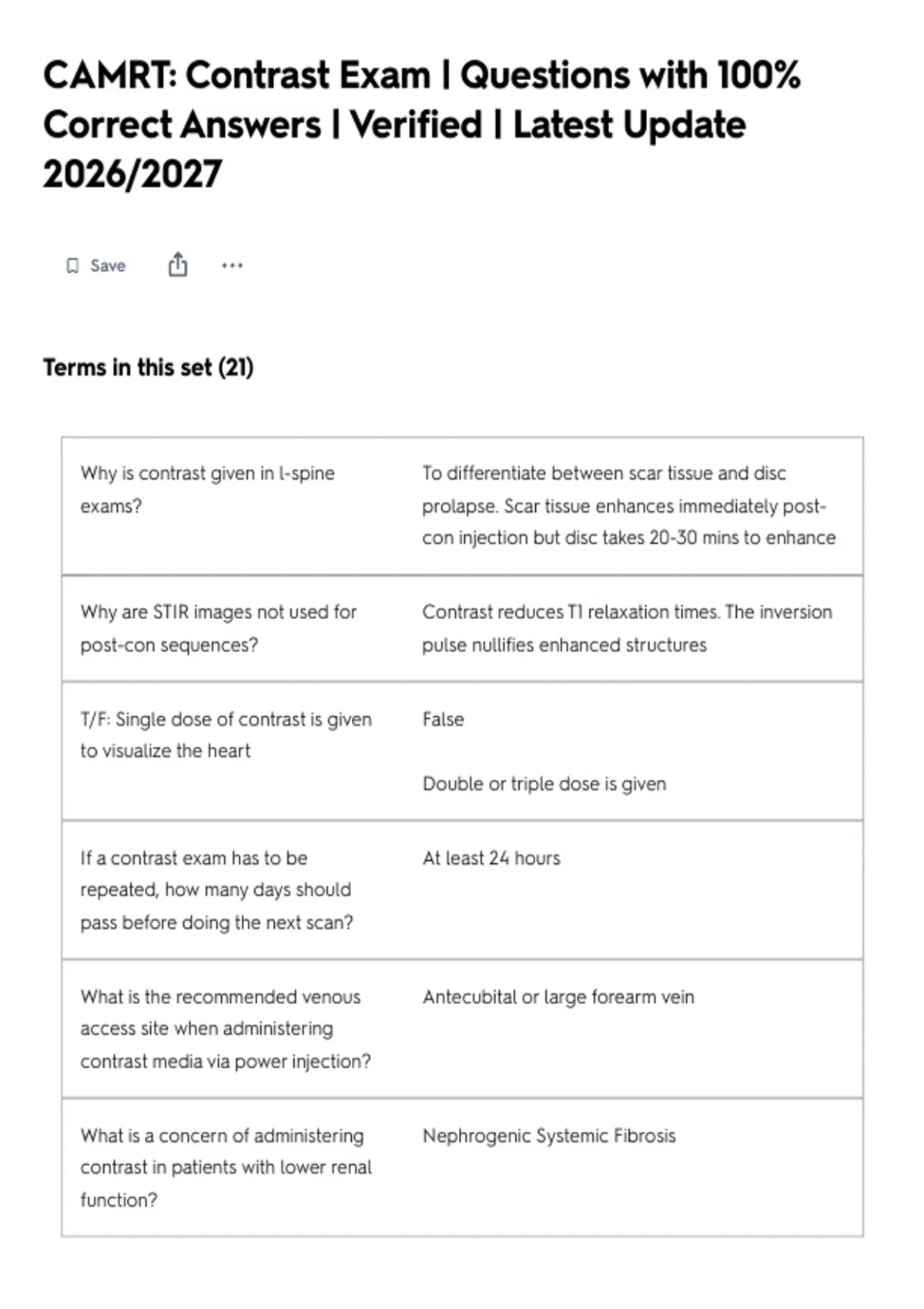Click the Save label text
The height and width of the screenshot is (1309, 924).
tap(108, 266)
